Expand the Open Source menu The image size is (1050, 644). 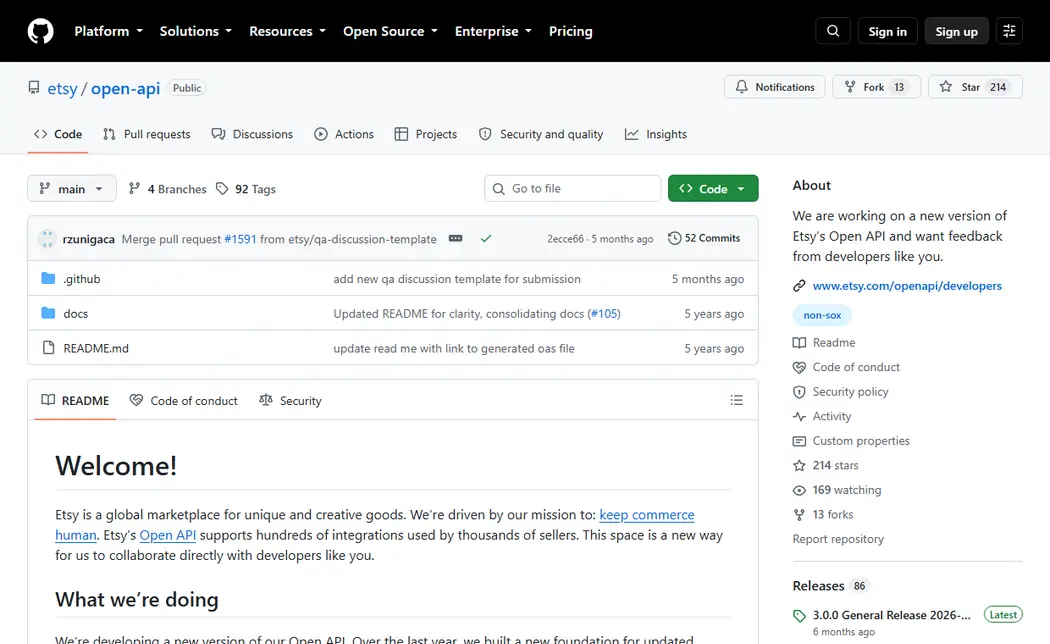[x=390, y=31]
